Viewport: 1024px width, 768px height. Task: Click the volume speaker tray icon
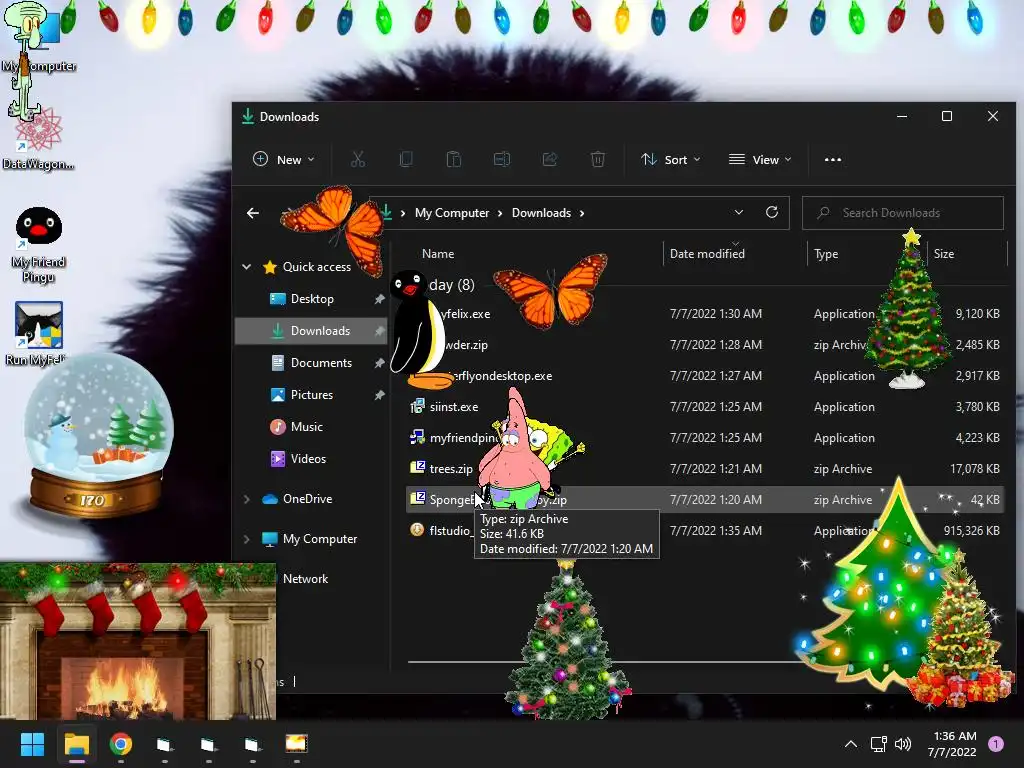(903, 744)
